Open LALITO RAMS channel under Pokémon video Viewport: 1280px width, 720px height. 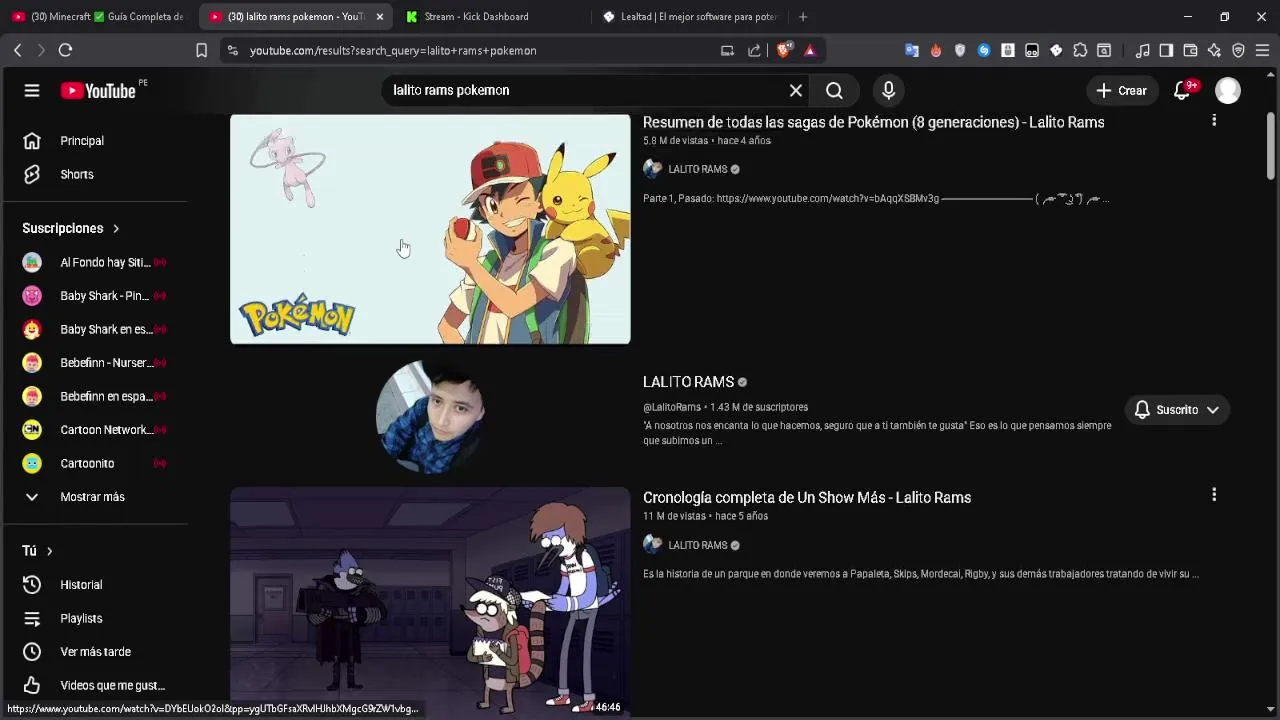click(697, 169)
